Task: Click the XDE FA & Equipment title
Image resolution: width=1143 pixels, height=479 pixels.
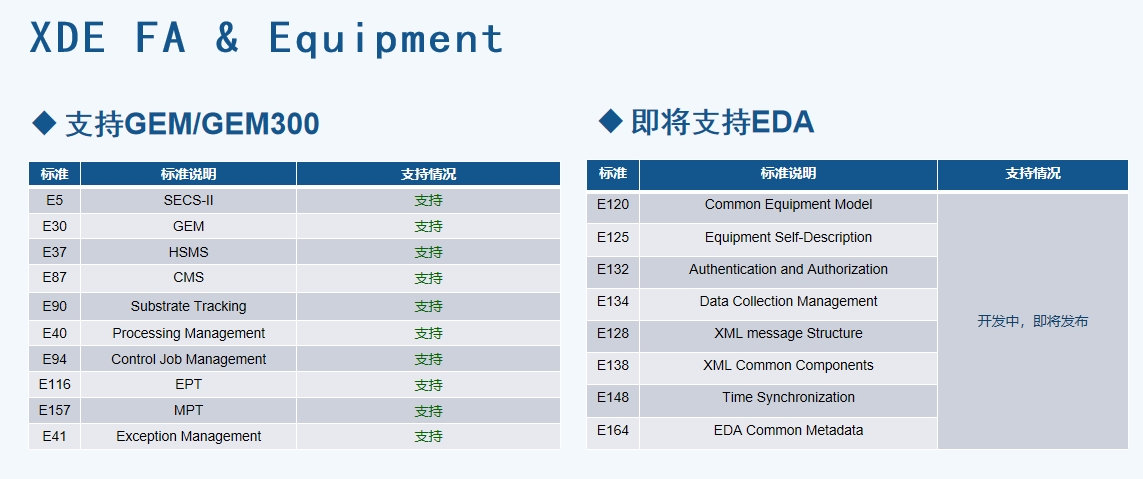Action: pyautogui.click(x=267, y=39)
